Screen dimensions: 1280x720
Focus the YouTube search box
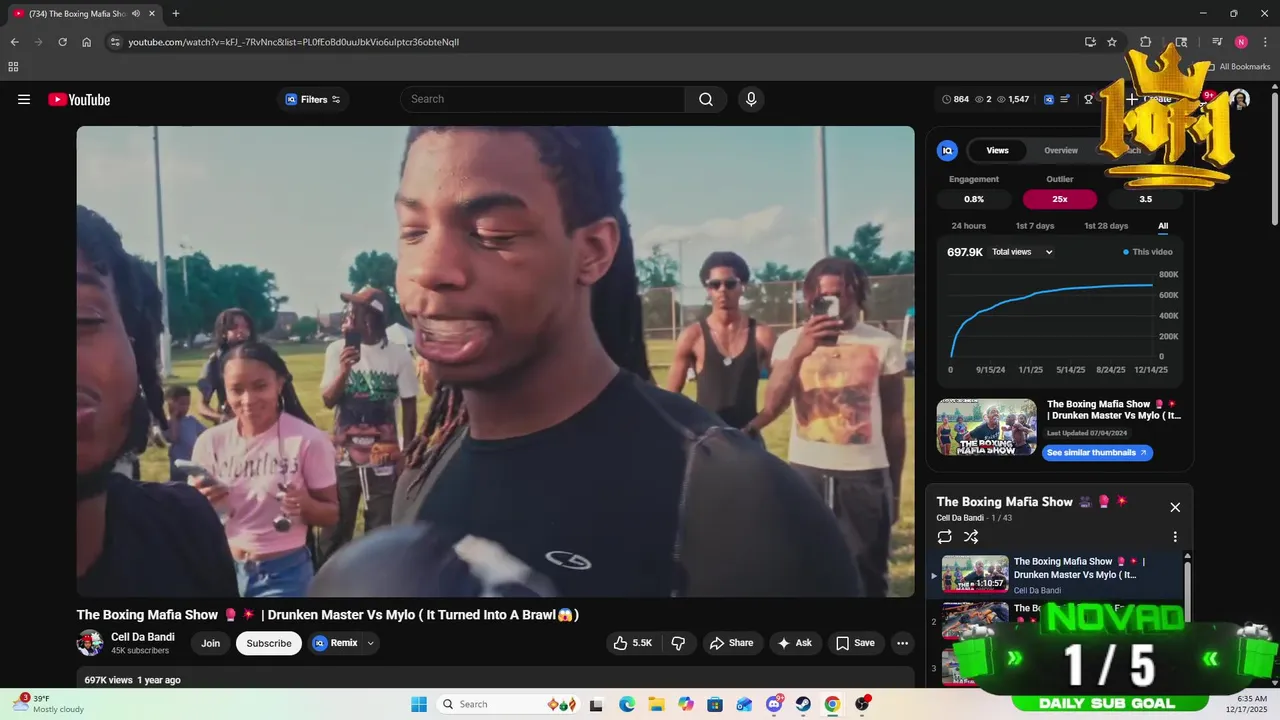[543, 99]
